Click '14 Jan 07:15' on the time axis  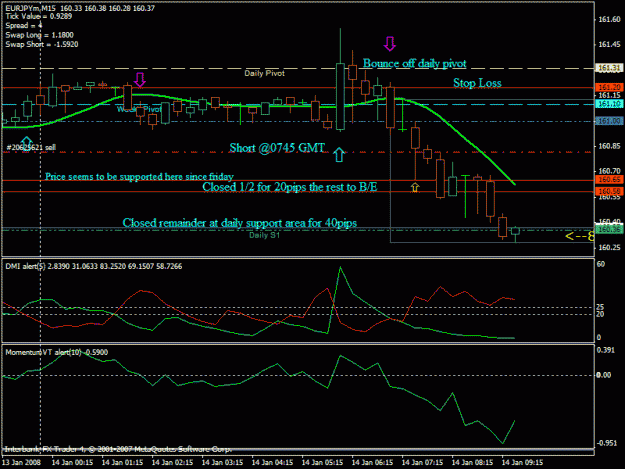[422, 462]
